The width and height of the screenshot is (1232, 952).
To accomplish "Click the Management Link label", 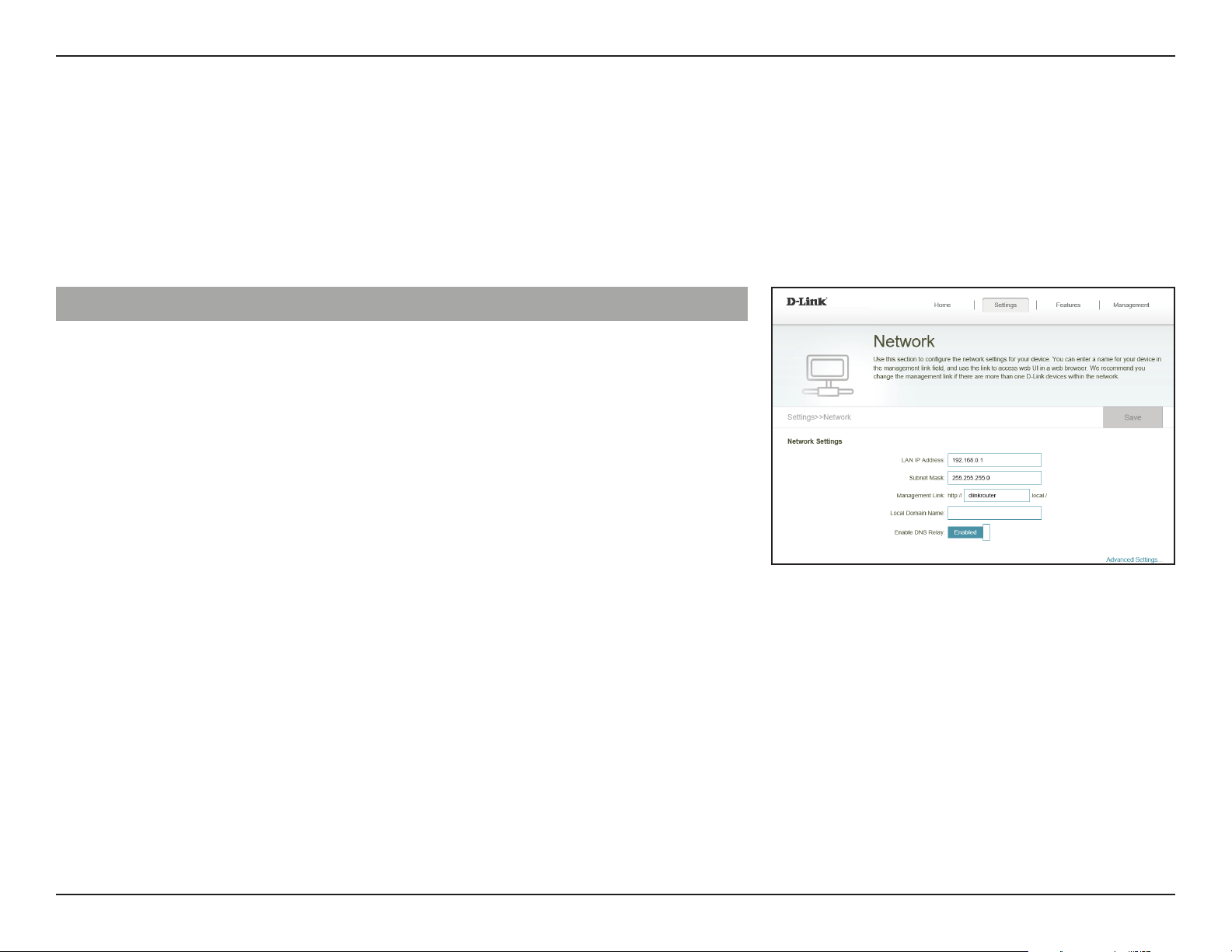I will pos(920,496).
